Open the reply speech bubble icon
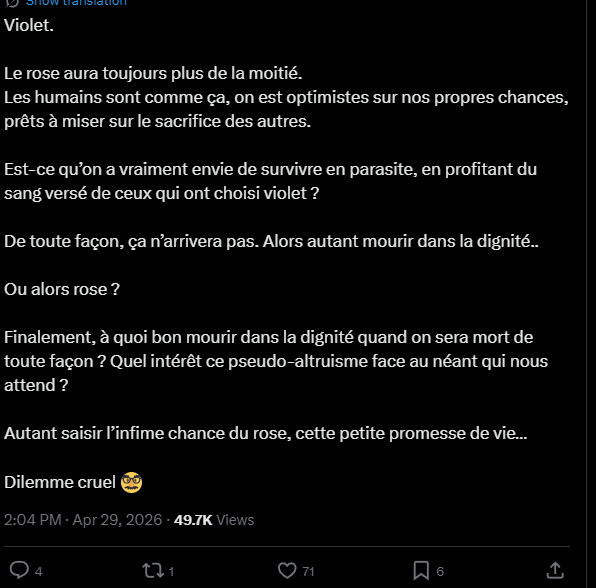The width and height of the screenshot is (596, 588). click(19, 570)
